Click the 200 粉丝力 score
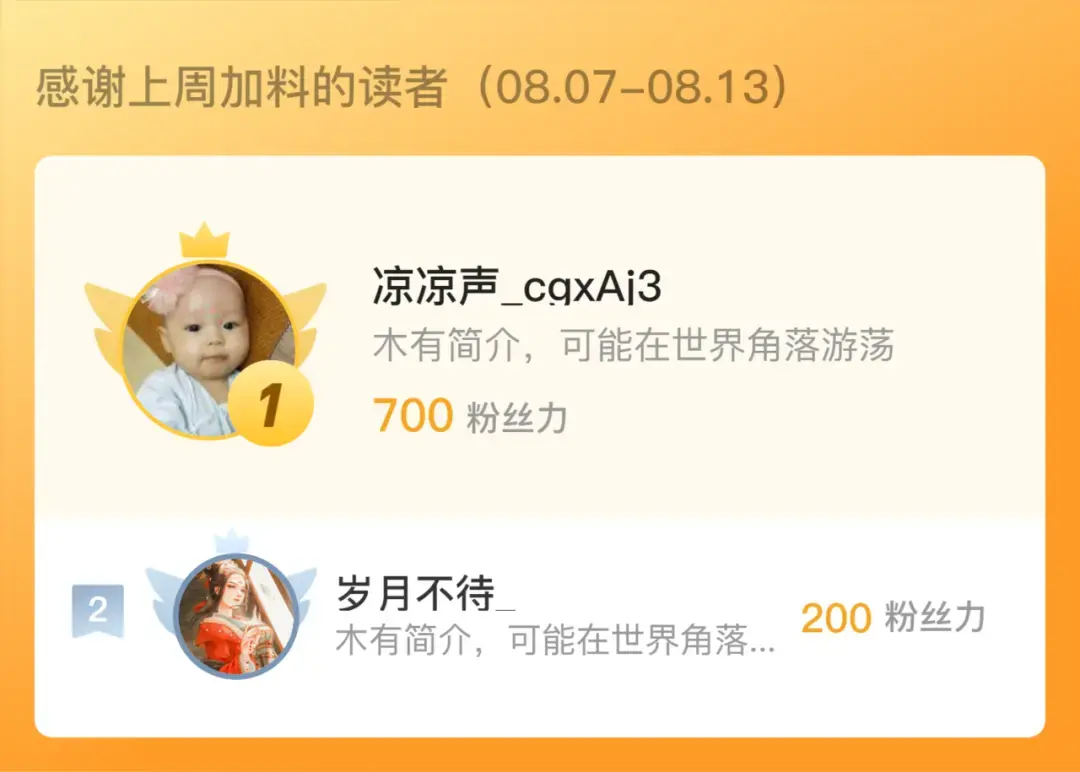Image resolution: width=1080 pixels, height=772 pixels. point(893,617)
